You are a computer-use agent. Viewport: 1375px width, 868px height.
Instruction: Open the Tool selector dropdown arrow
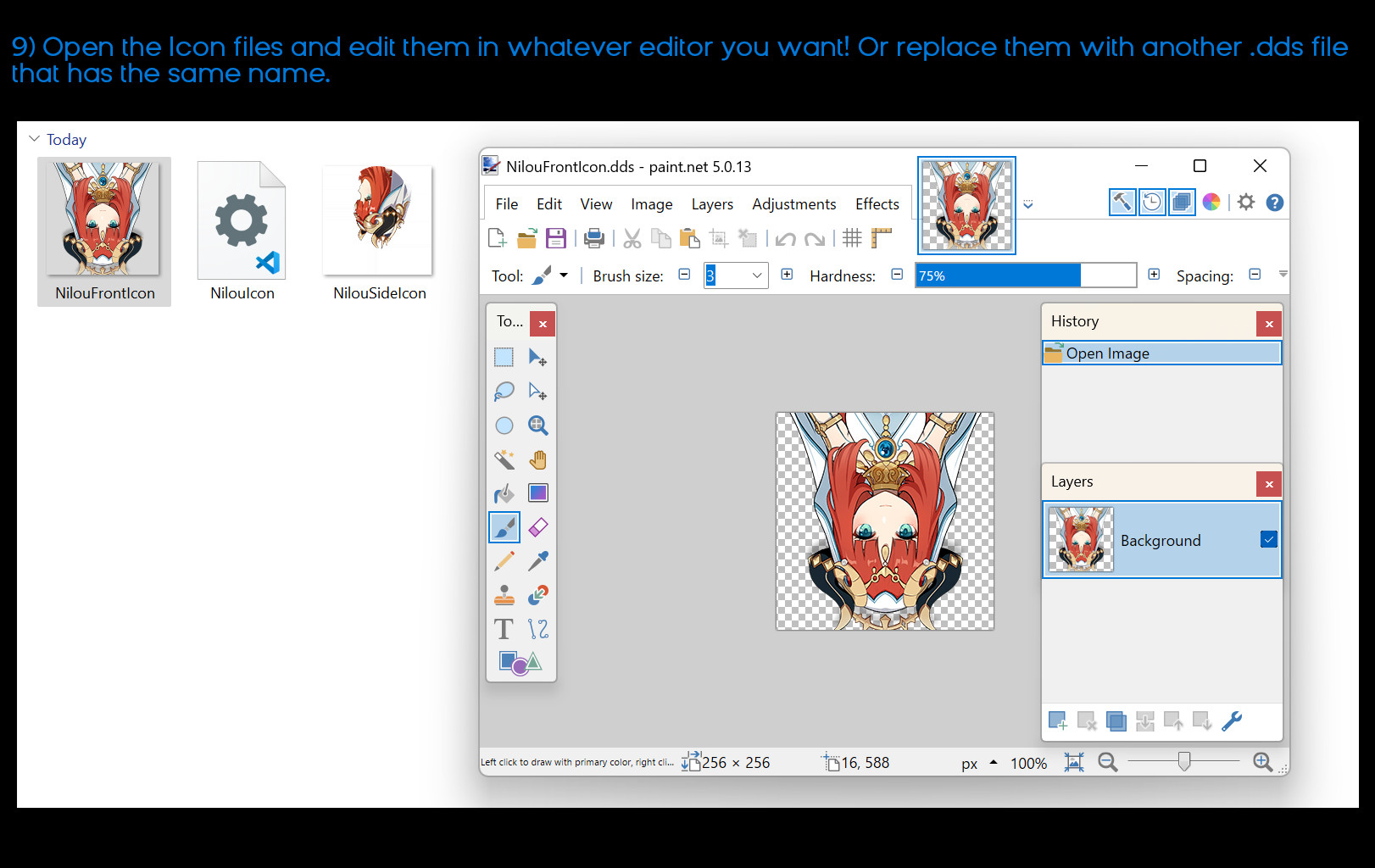pyautogui.click(x=564, y=275)
